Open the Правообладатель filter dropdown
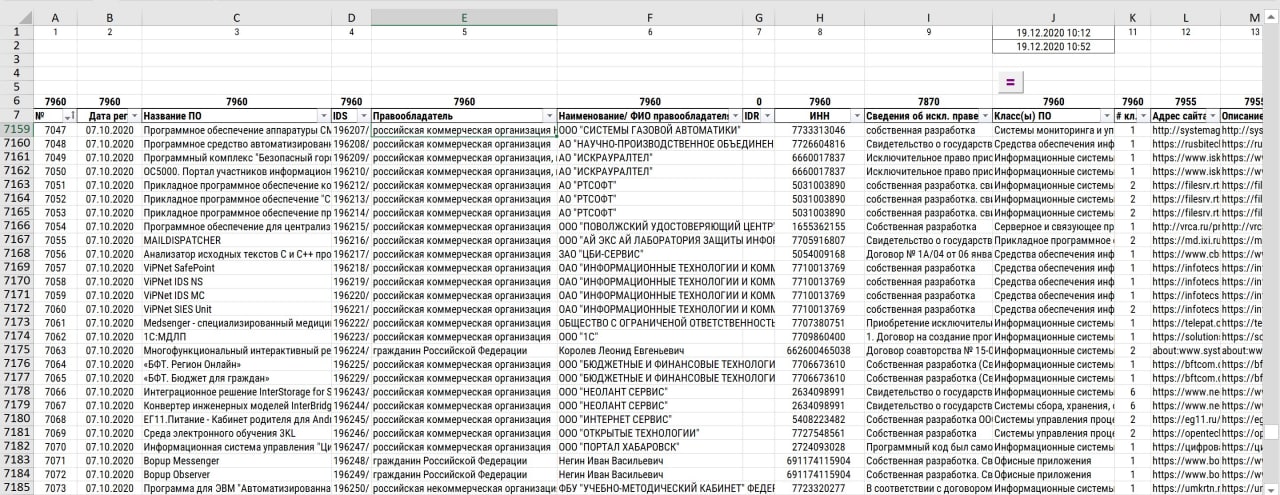 (550, 116)
